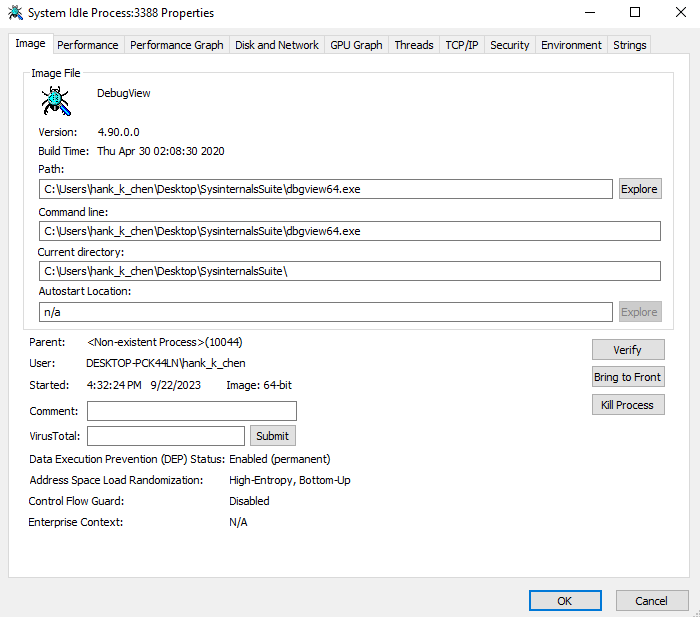Click the title bar bug icon
The height and width of the screenshot is (617, 700).
click(15, 13)
